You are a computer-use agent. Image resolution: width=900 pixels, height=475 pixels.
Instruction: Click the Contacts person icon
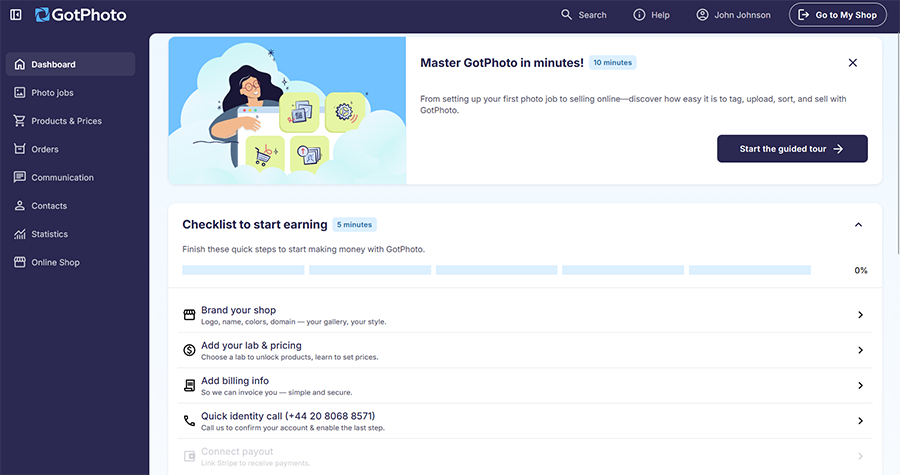(20, 205)
